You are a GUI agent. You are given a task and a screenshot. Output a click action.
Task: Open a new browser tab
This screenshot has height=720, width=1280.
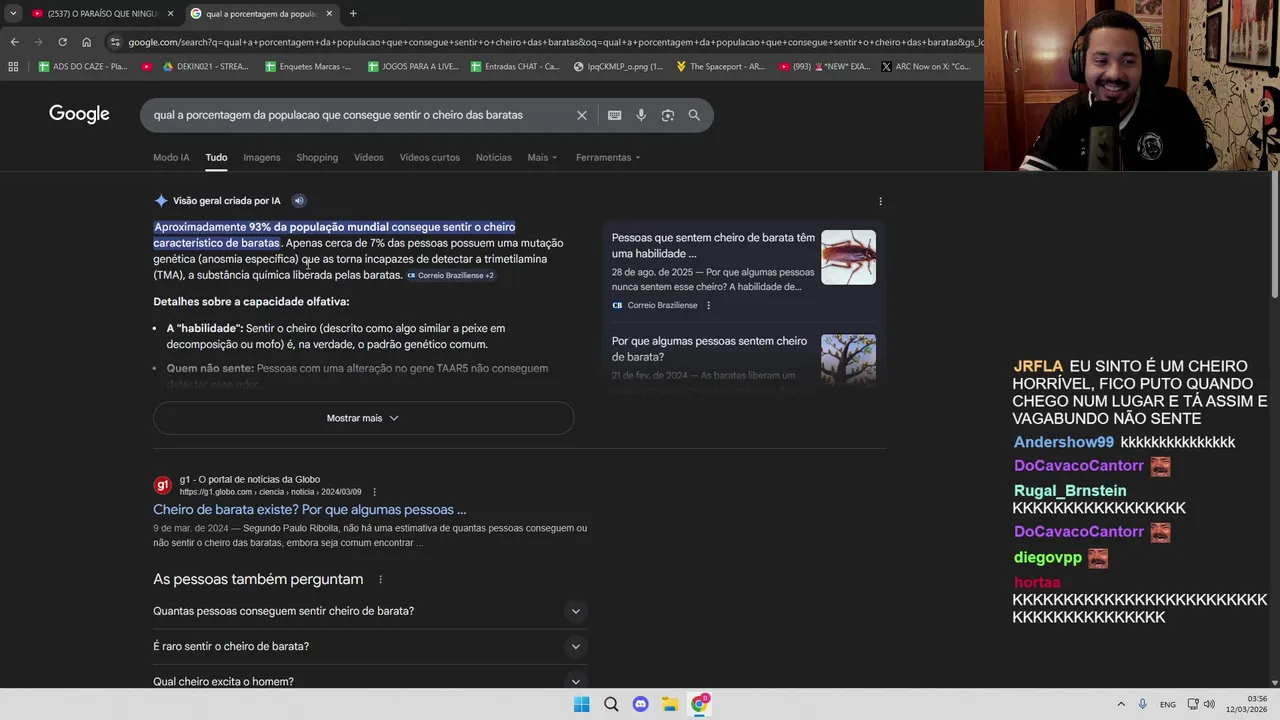click(x=353, y=14)
